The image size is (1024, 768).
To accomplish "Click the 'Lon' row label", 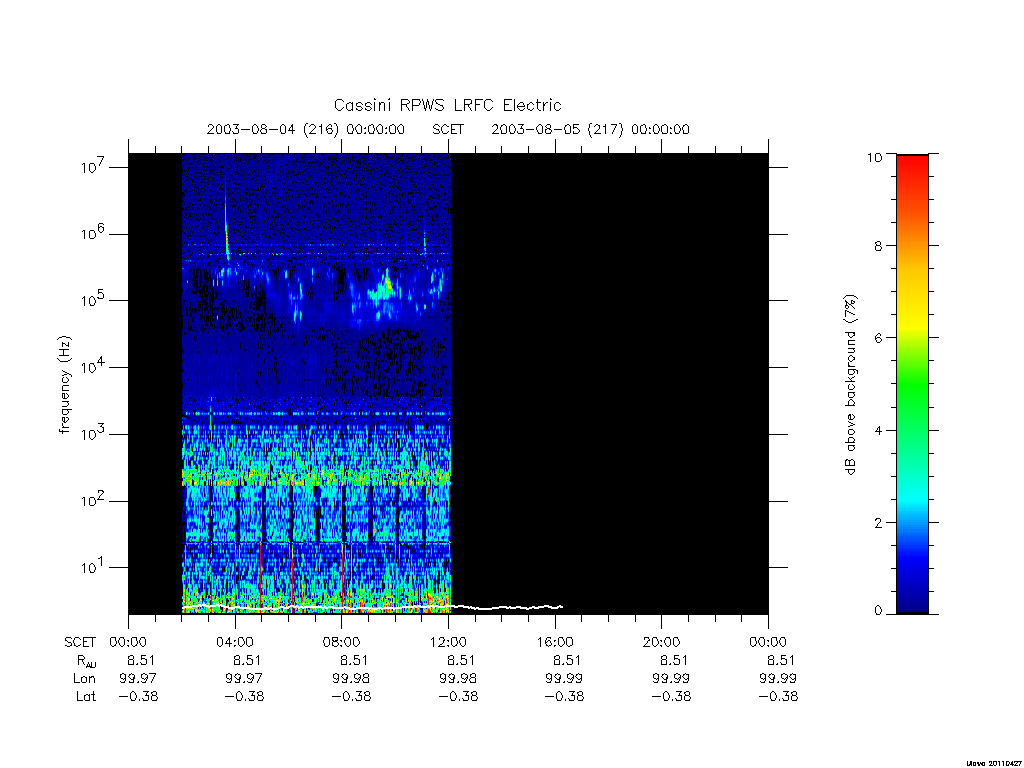I will [x=84, y=679].
